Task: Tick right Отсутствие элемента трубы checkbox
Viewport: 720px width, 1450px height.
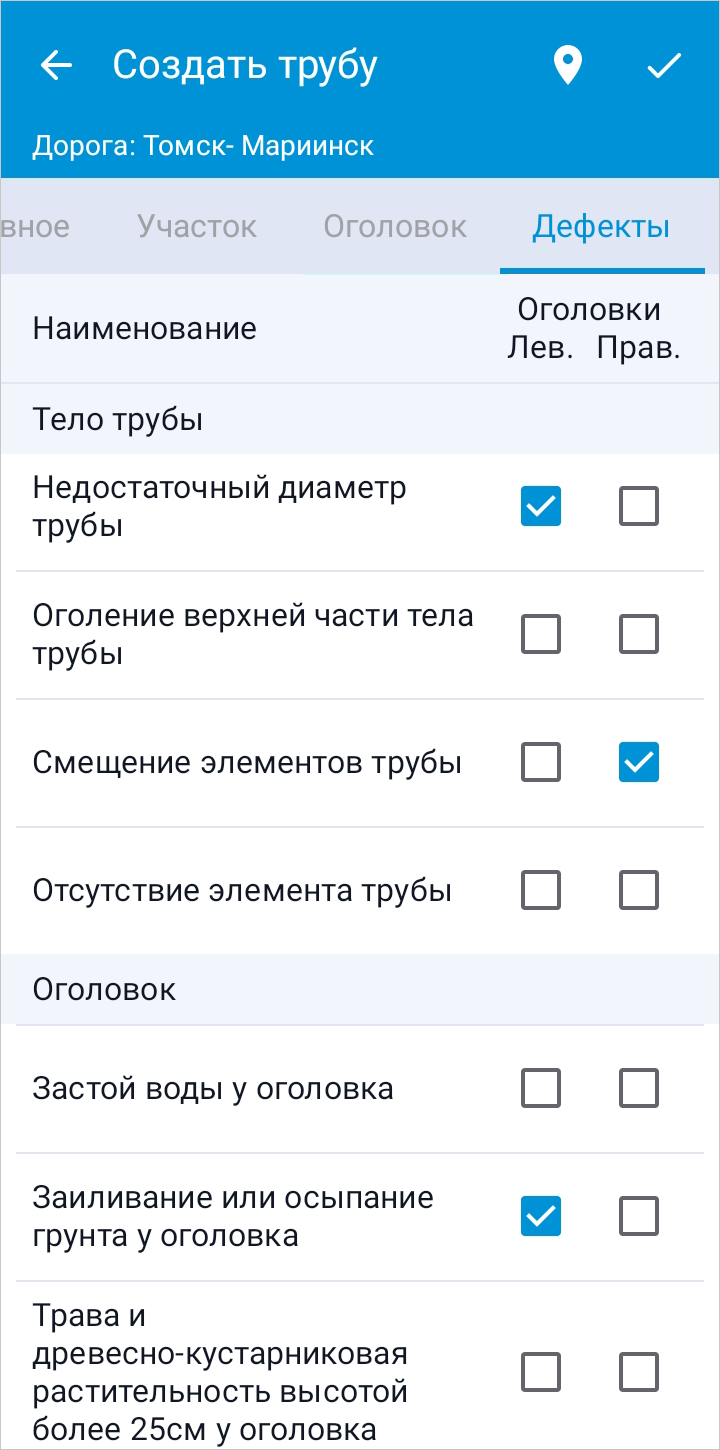Action: [639, 890]
